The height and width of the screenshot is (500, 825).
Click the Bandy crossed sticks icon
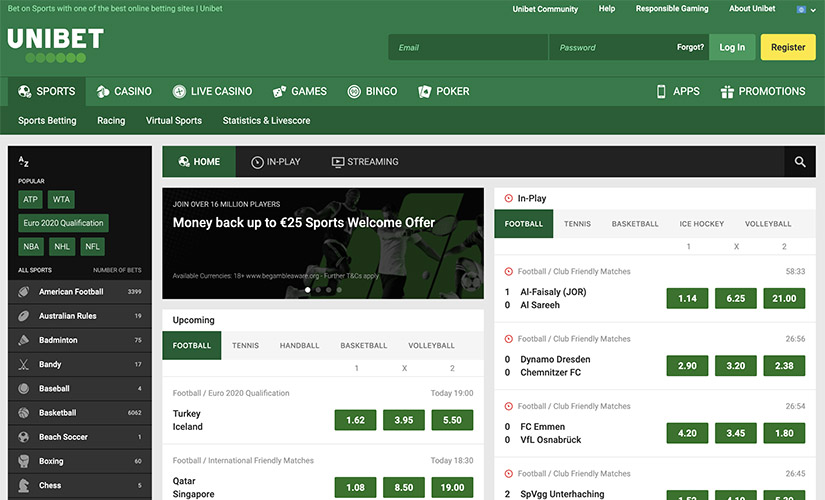tap(24, 364)
